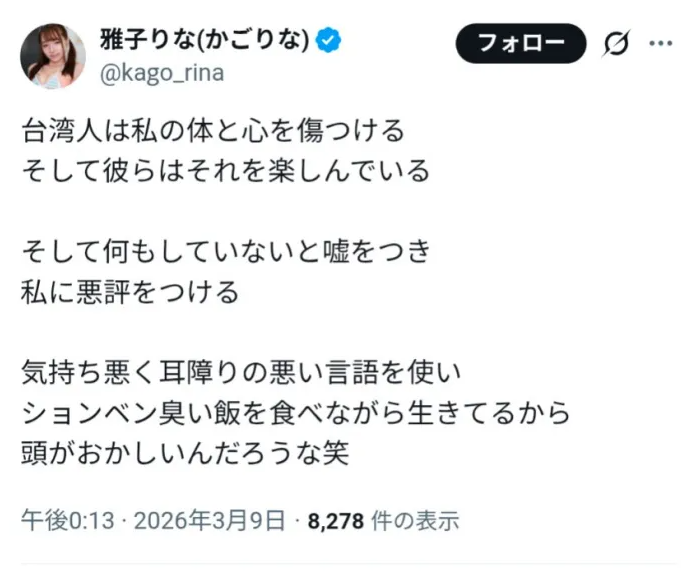Click display name 雅子りな(かごりな)
Image resolution: width=700 pixels, height=571 pixels.
[x=205, y=40]
